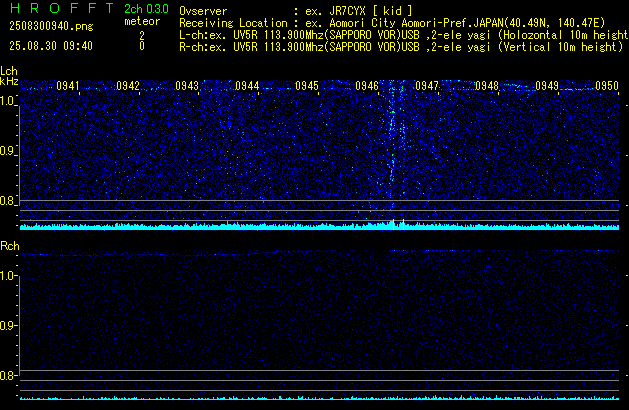Click the 0949 time marker
The width and height of the screenshot is (629, 410).
pyautogui.click(x=547, y=86)
